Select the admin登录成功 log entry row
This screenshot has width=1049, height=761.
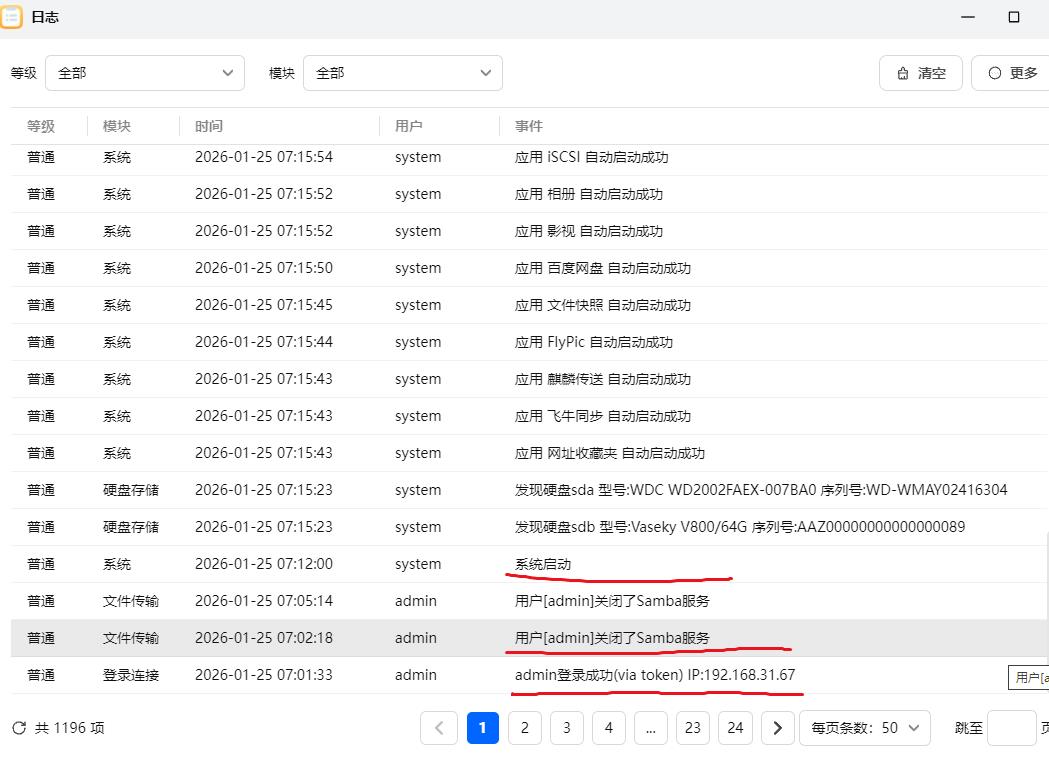[654, 675]
